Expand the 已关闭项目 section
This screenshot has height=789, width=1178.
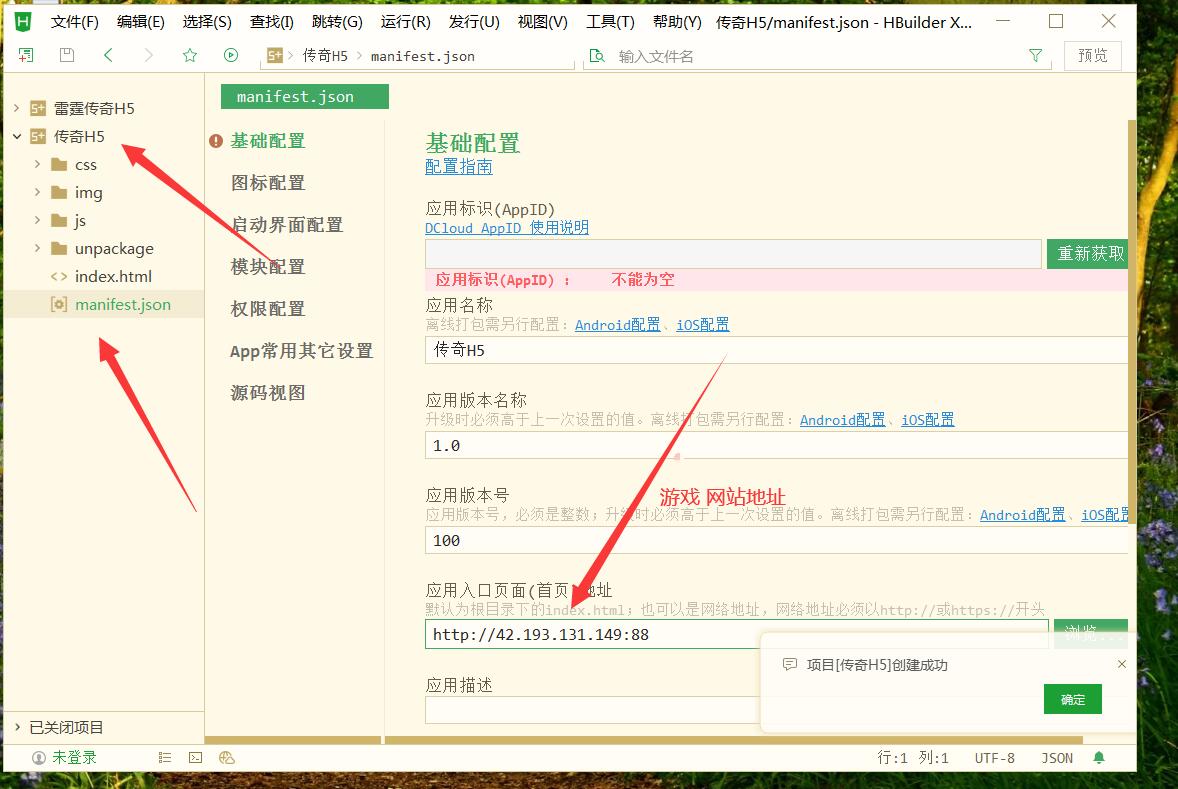coord(17,727)
